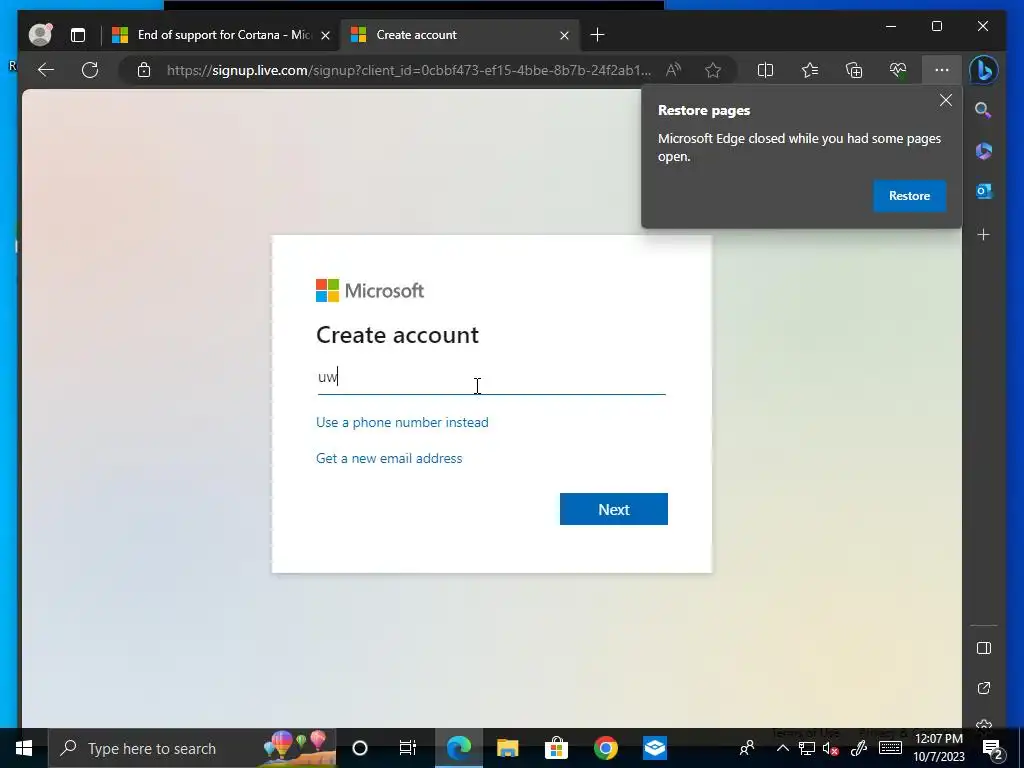Open link in new window sidebar icon
1024x768 pixels.
click(x=984, y=688)
